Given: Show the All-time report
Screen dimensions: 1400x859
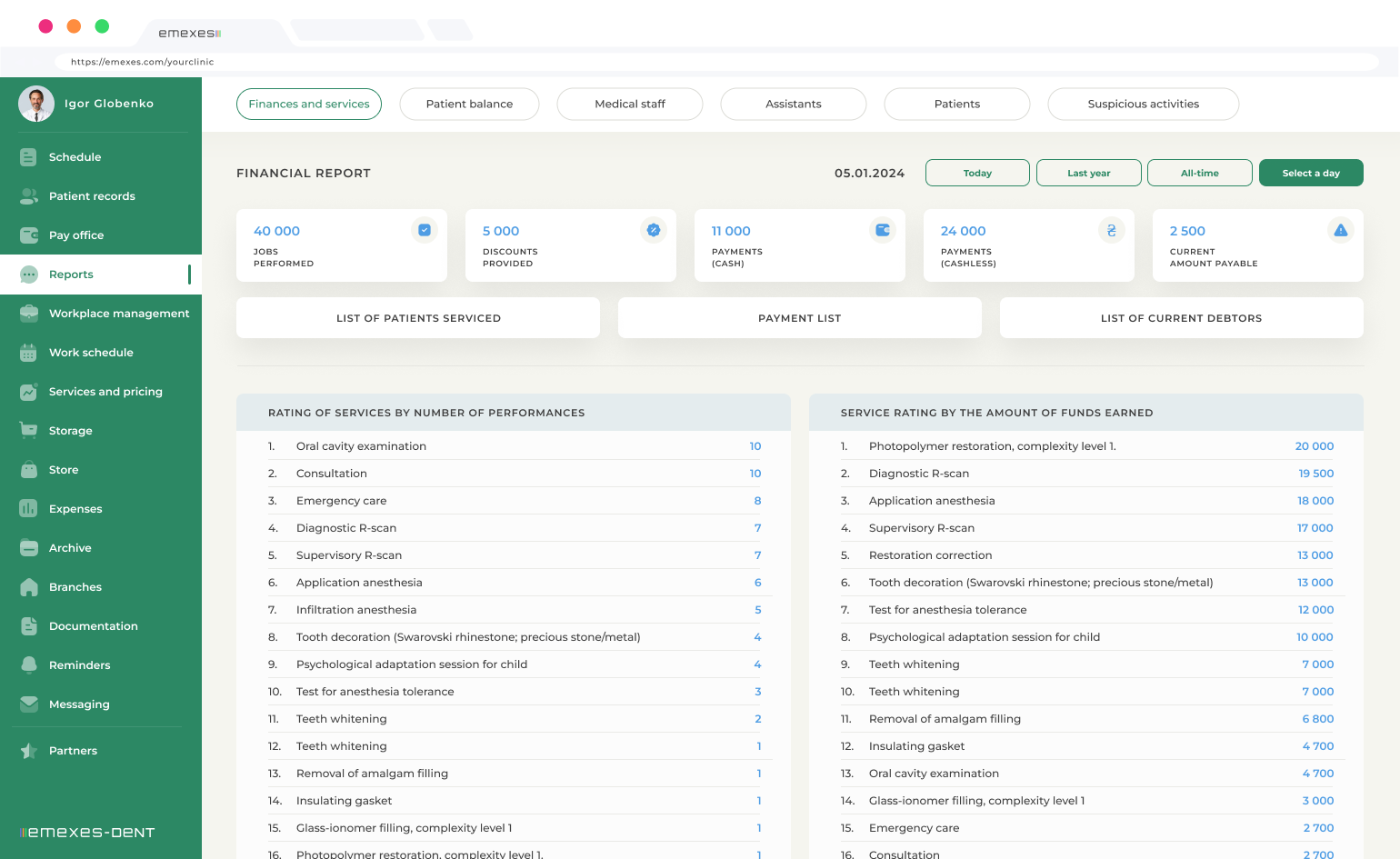Looking at the screenshot, I should [1200, 173].
